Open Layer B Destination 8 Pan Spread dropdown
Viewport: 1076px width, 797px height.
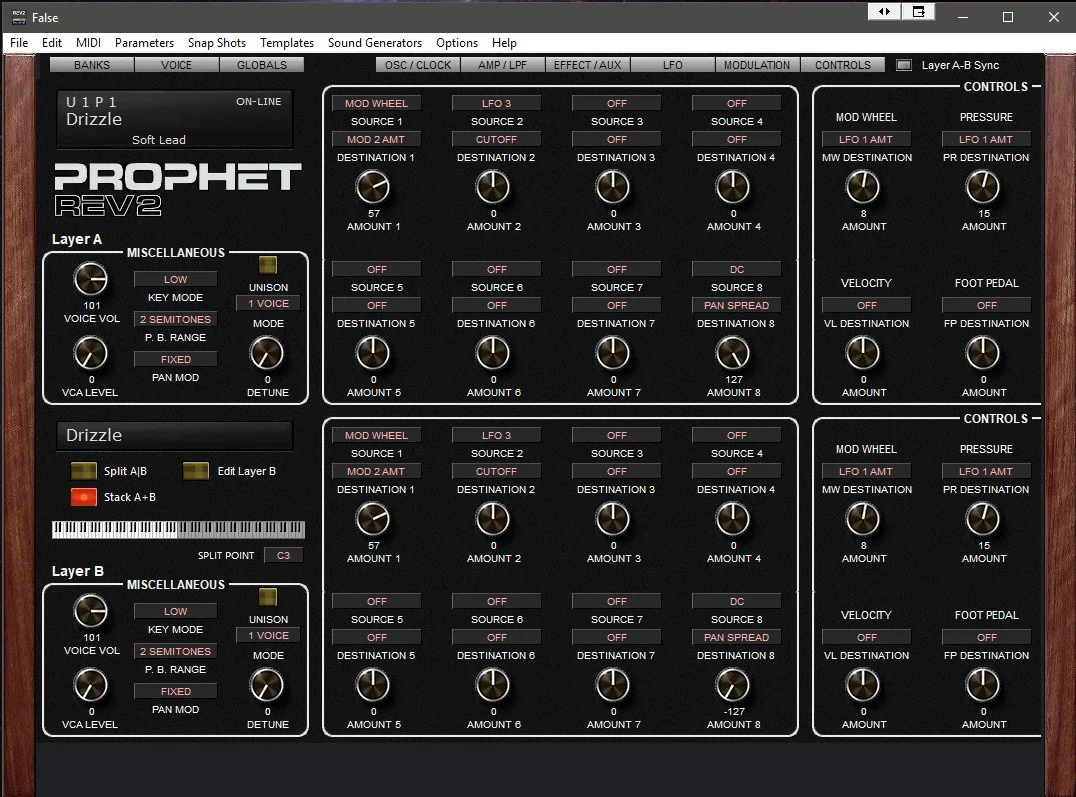736,637
